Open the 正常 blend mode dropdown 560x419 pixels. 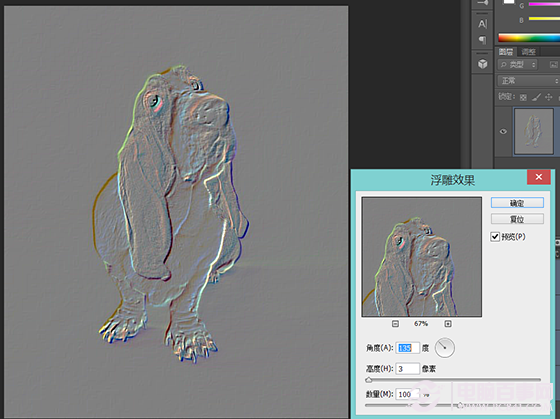point(528,81)
